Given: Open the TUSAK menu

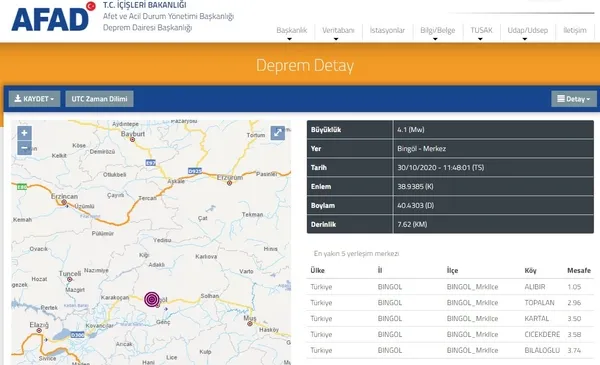Looking at the screenshot, I should [481, 30].
